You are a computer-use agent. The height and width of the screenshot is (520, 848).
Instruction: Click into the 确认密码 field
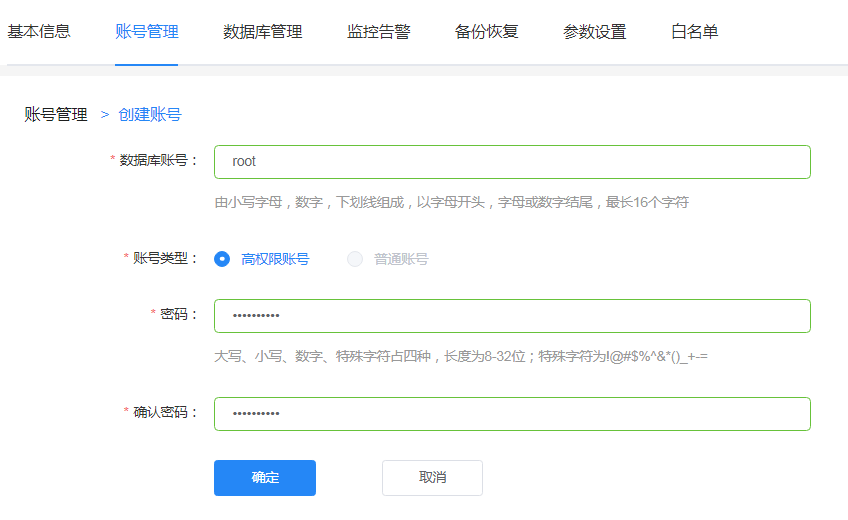[512, 414]
